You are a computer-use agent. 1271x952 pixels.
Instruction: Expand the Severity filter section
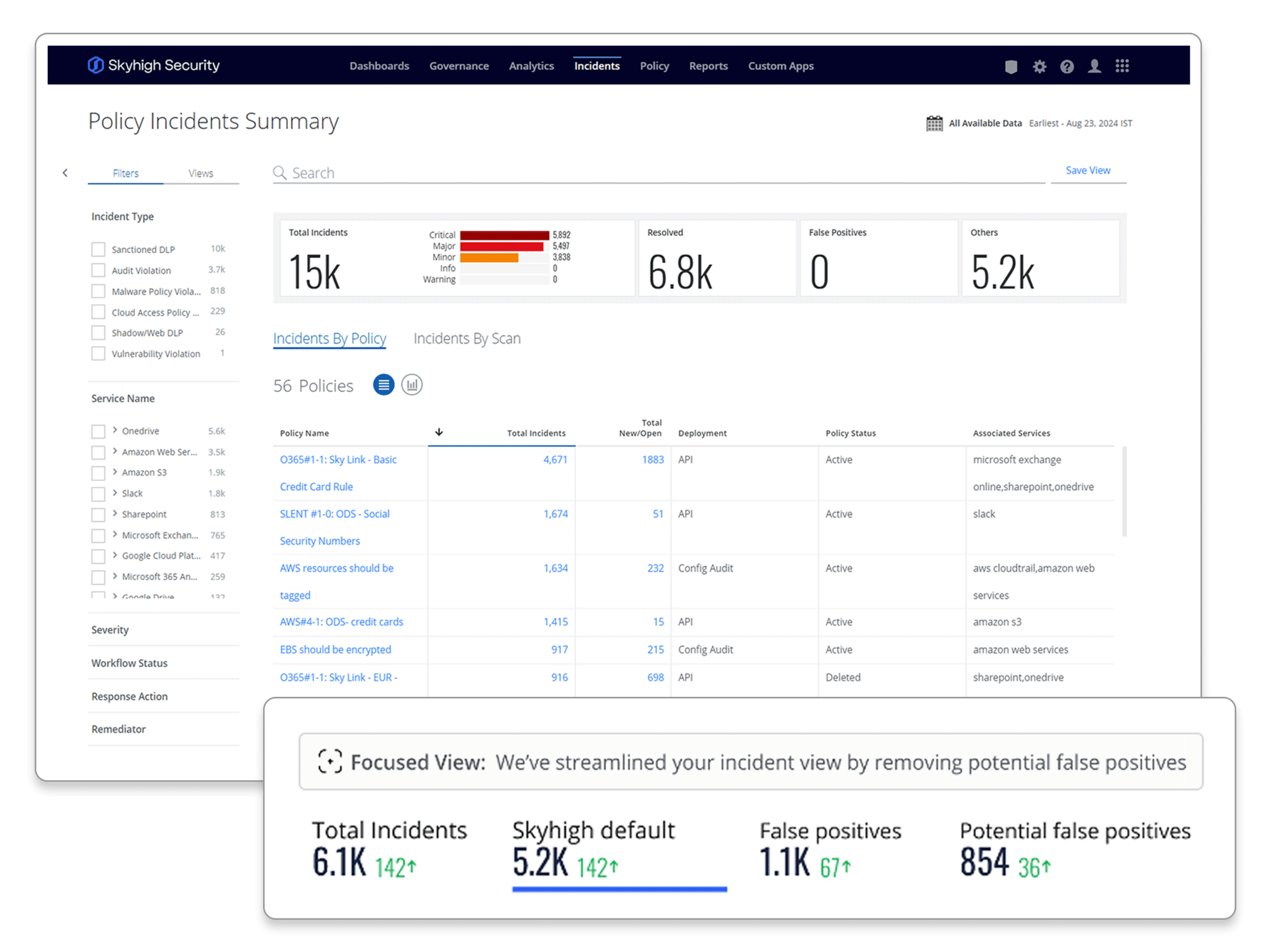pyautogui.click(x=110, y=630)
